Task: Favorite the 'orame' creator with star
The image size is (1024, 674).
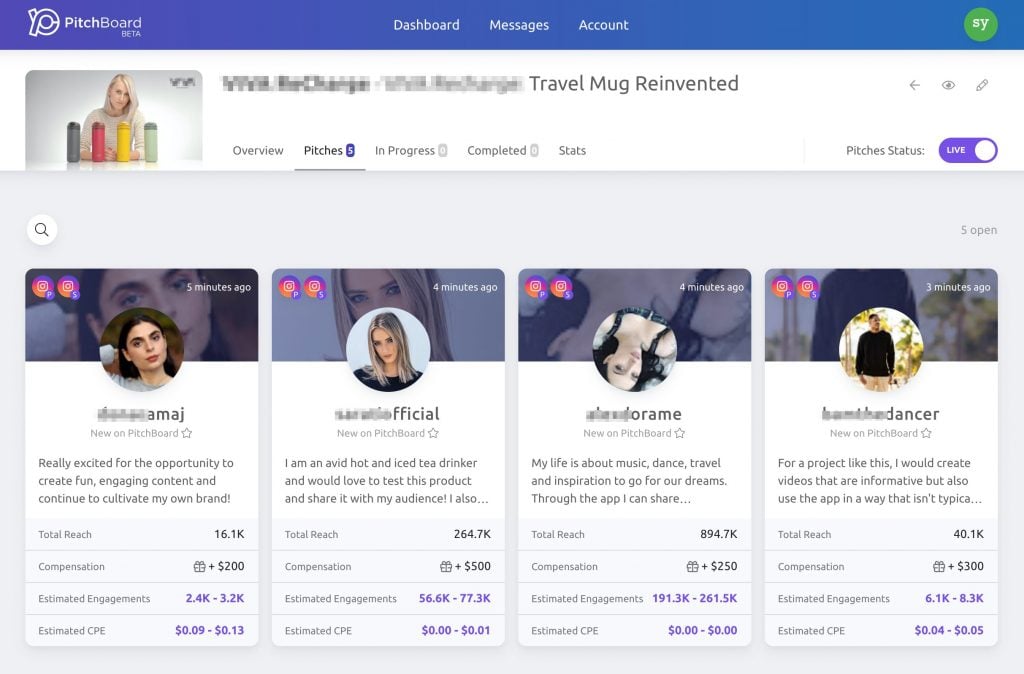Action: pos(680,433)
